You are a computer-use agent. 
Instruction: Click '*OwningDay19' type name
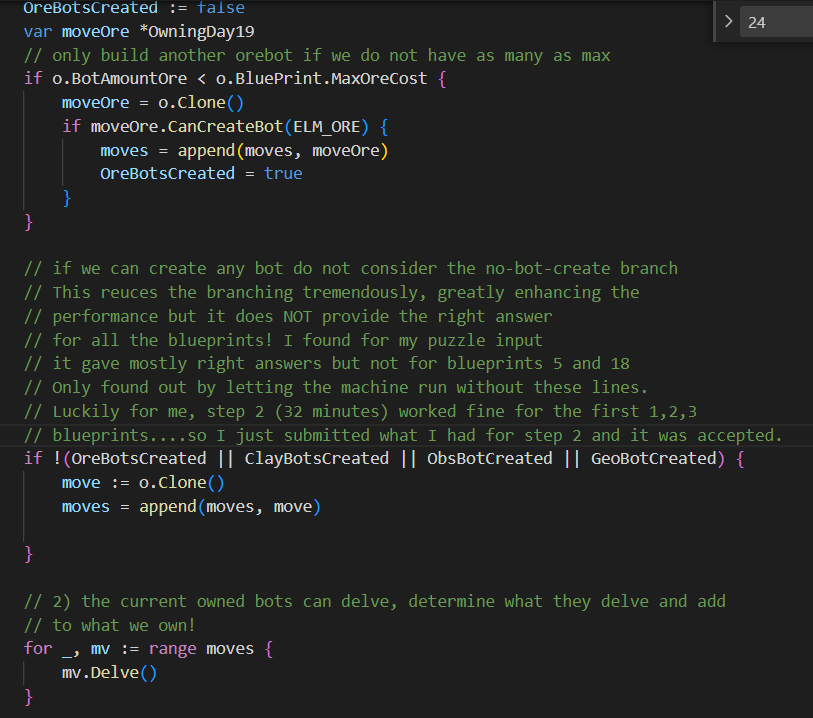[x=197, y=32]
